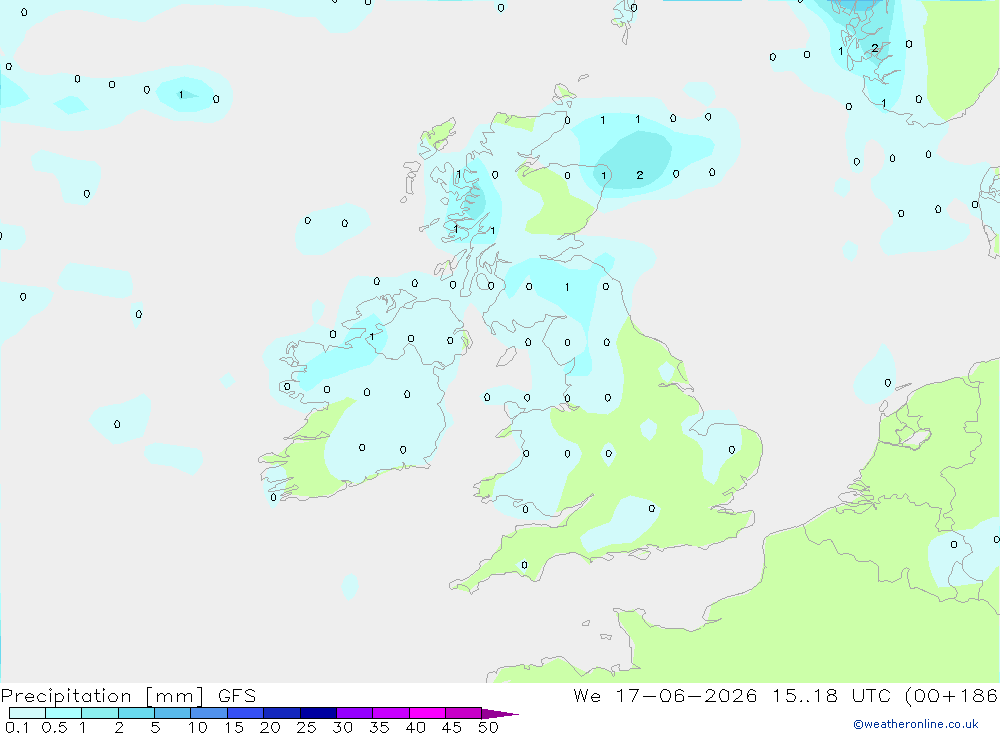Pick the 25–30 mm navy legend swatch
The image size is (1000, 733).
(318, 713)
